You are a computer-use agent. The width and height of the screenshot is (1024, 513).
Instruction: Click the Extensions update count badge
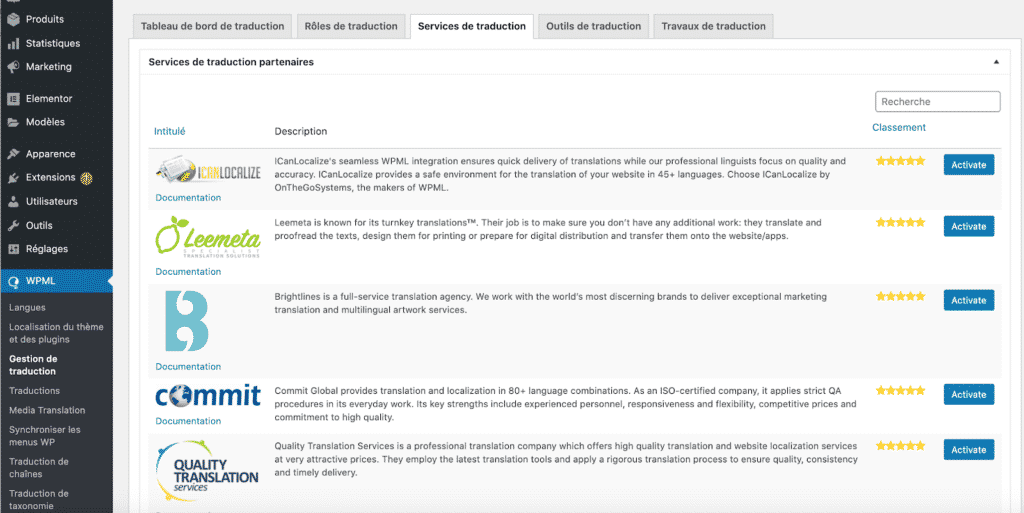click(86, 178)
